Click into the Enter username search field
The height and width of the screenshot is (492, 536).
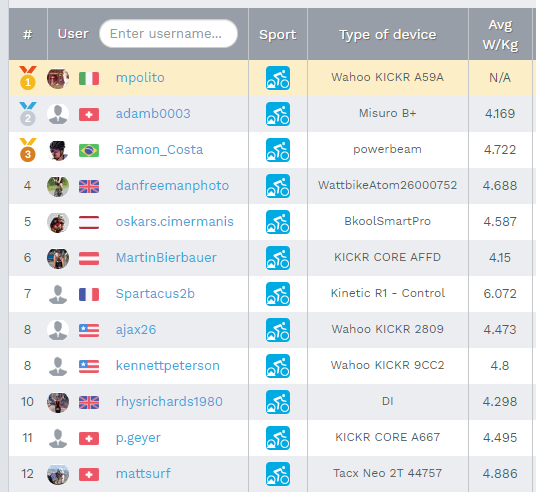(168, 34)
